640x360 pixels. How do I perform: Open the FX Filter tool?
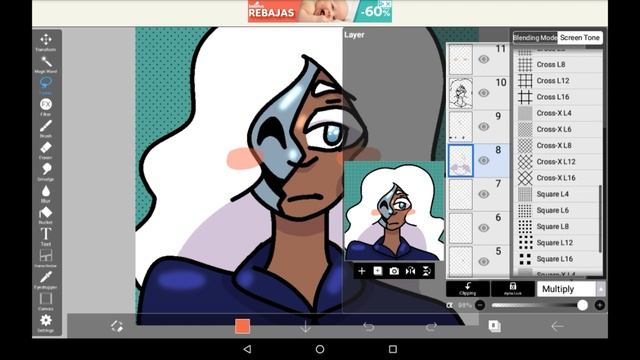pos(46,107)
